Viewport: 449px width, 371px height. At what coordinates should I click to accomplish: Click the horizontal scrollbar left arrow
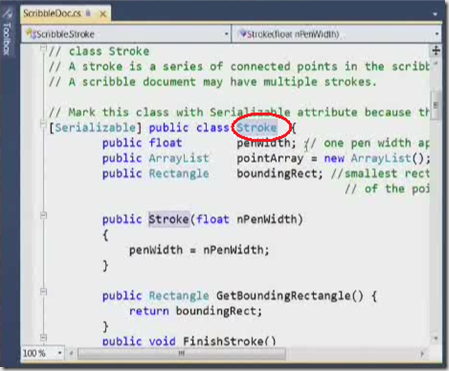71,353
